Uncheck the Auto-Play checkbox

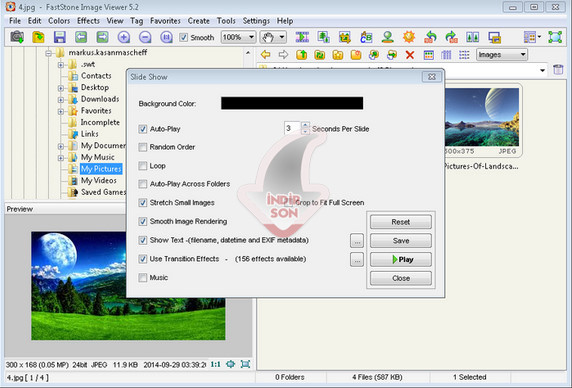pos(143,129)
